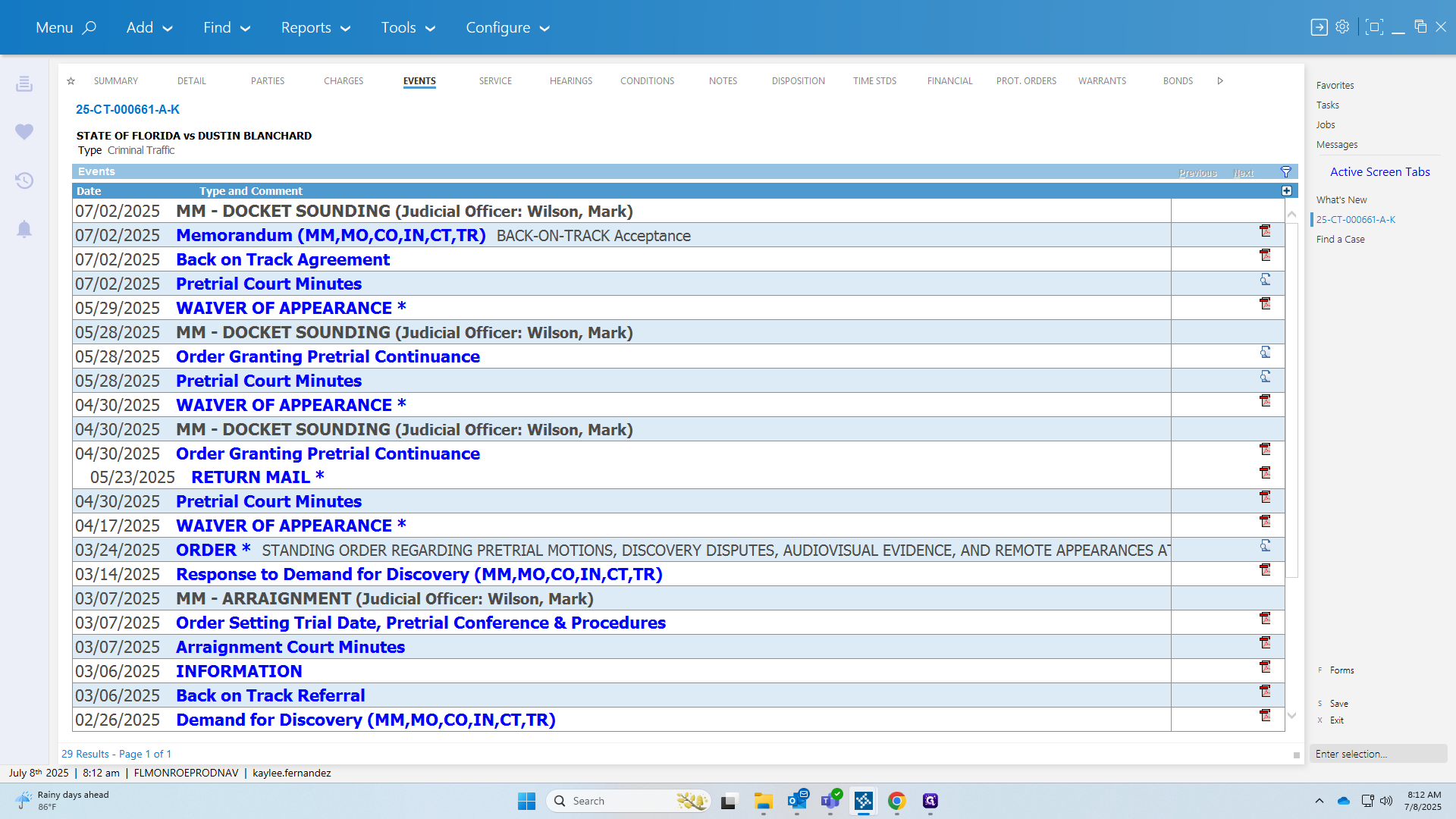The image size is (1456, 819).
Task: Switch to the DISPOSITION tab
Action: coord(799,81)
